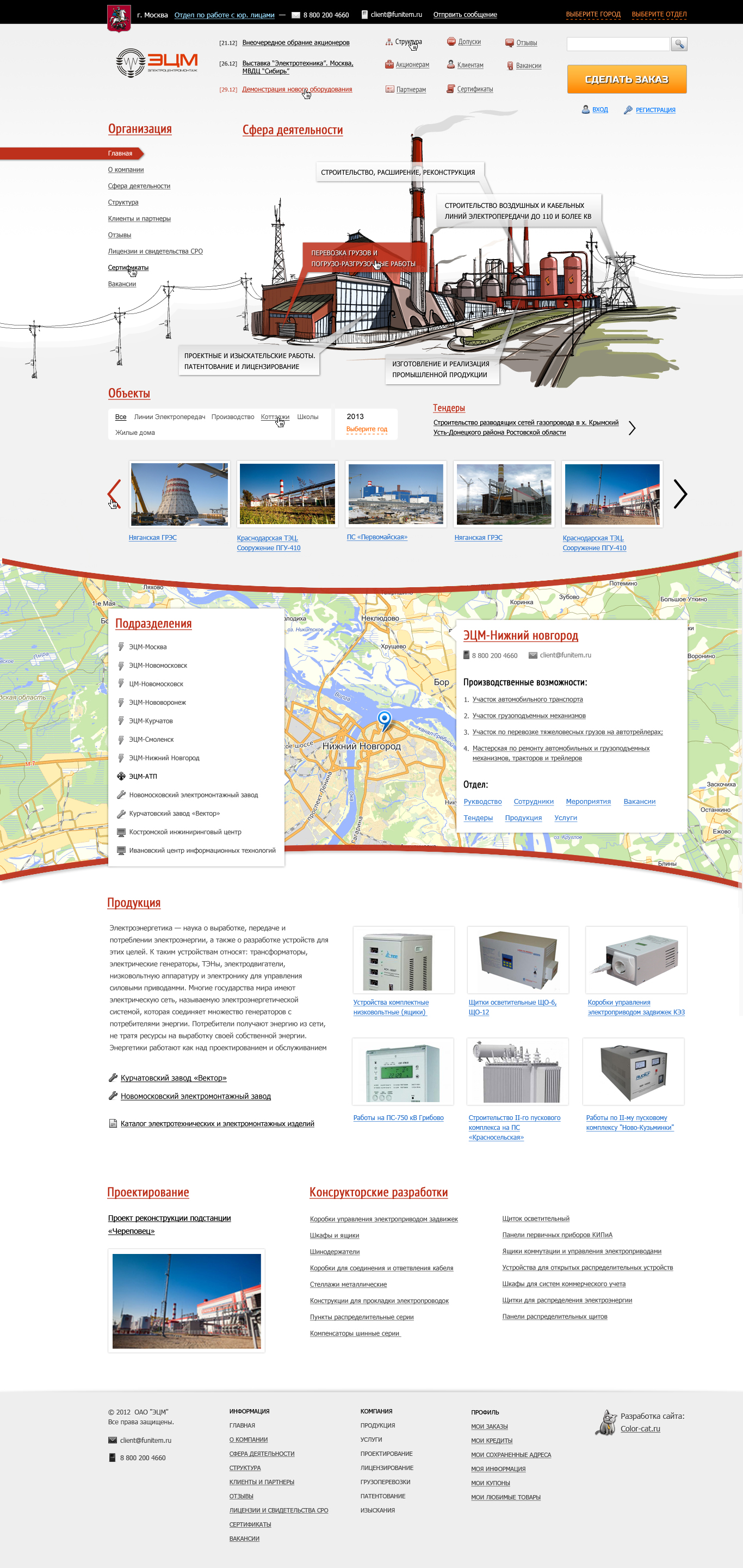Open the Color-cat.ru developer link
The height and width of the screenshot is (1568, 743).
640,1429
